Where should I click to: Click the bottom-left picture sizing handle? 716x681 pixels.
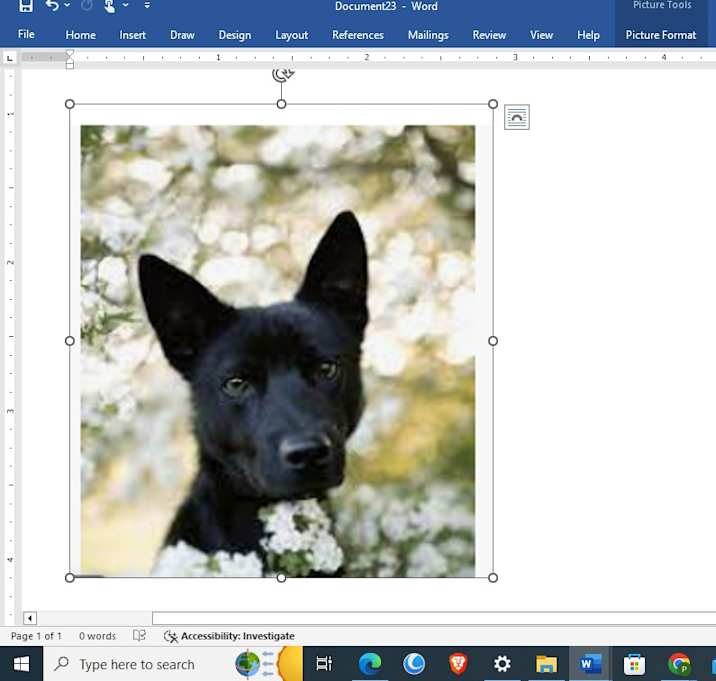click(x=70, y=578)
